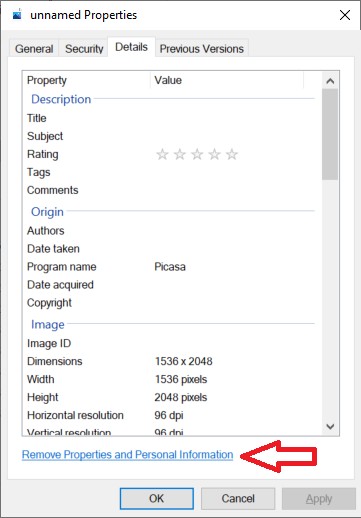Click the Origin section heading
The width and height of the screenshot is (361, 518).
(47, 212)
